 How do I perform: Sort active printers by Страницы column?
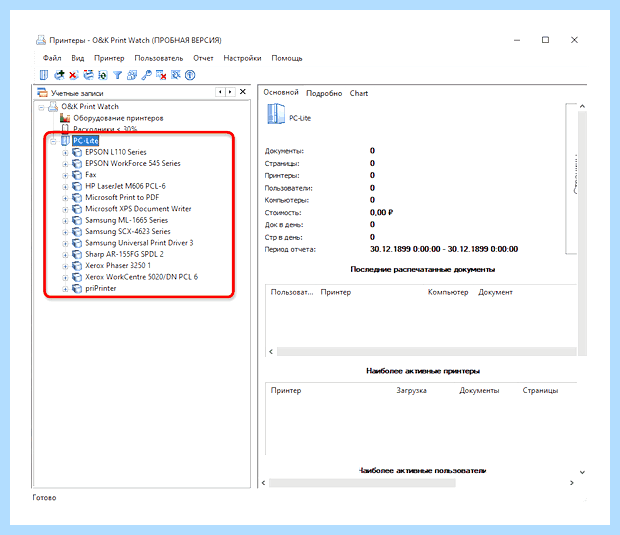(540, 390)
